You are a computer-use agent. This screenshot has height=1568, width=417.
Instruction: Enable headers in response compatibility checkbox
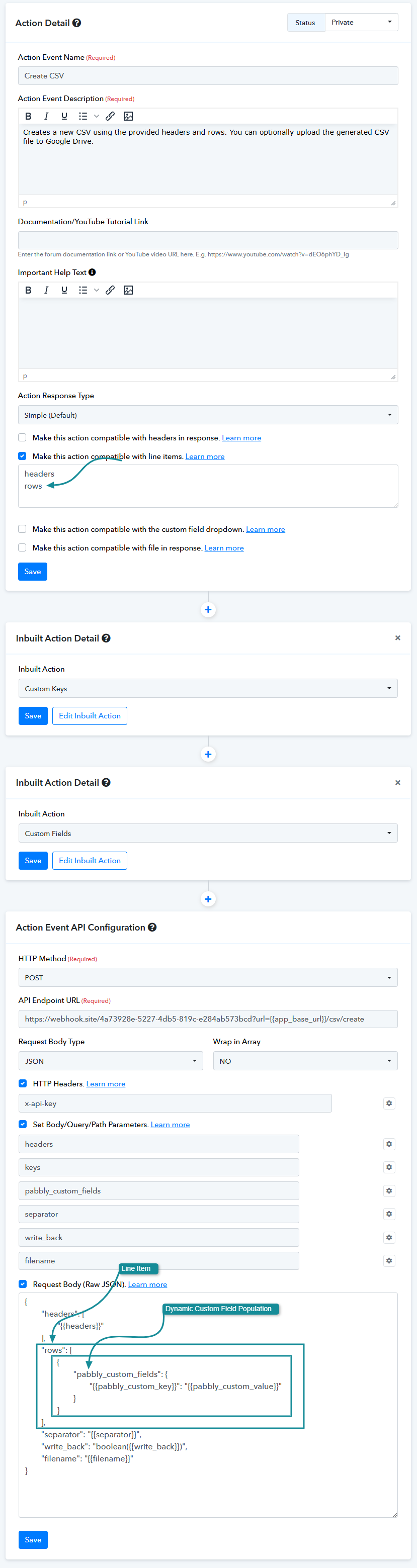(23, 438)
